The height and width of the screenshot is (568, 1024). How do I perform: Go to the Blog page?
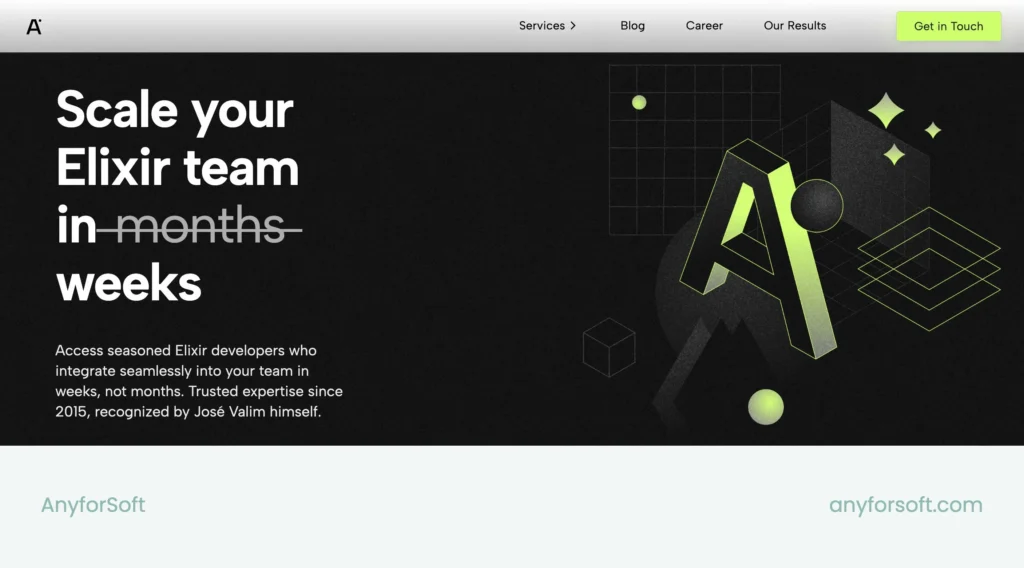632,25
